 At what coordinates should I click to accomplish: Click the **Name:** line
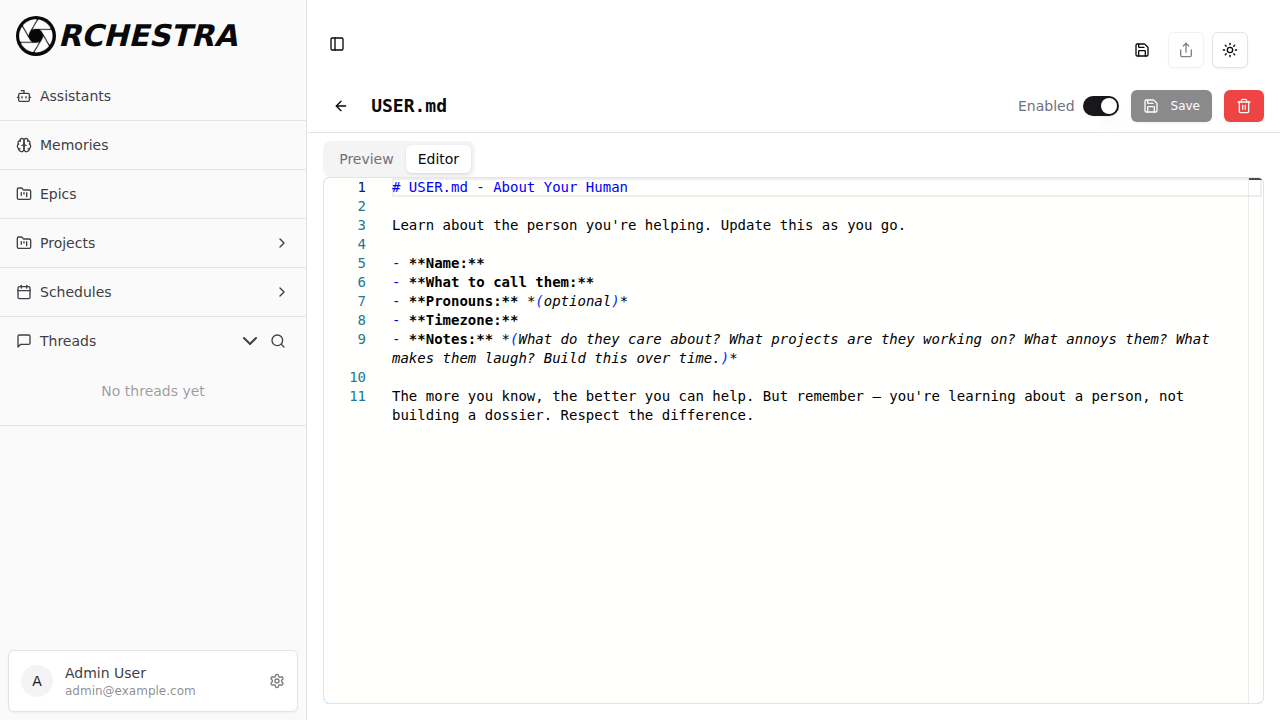point(438,263)
